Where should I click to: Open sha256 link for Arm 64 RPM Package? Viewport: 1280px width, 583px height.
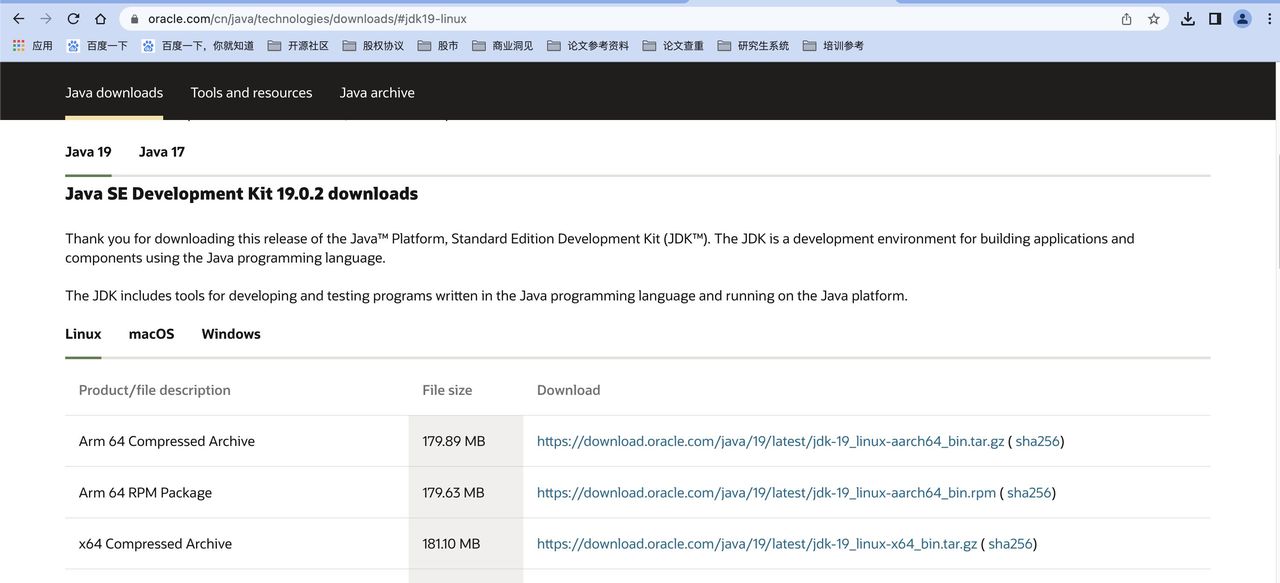tap(1029, 493)
